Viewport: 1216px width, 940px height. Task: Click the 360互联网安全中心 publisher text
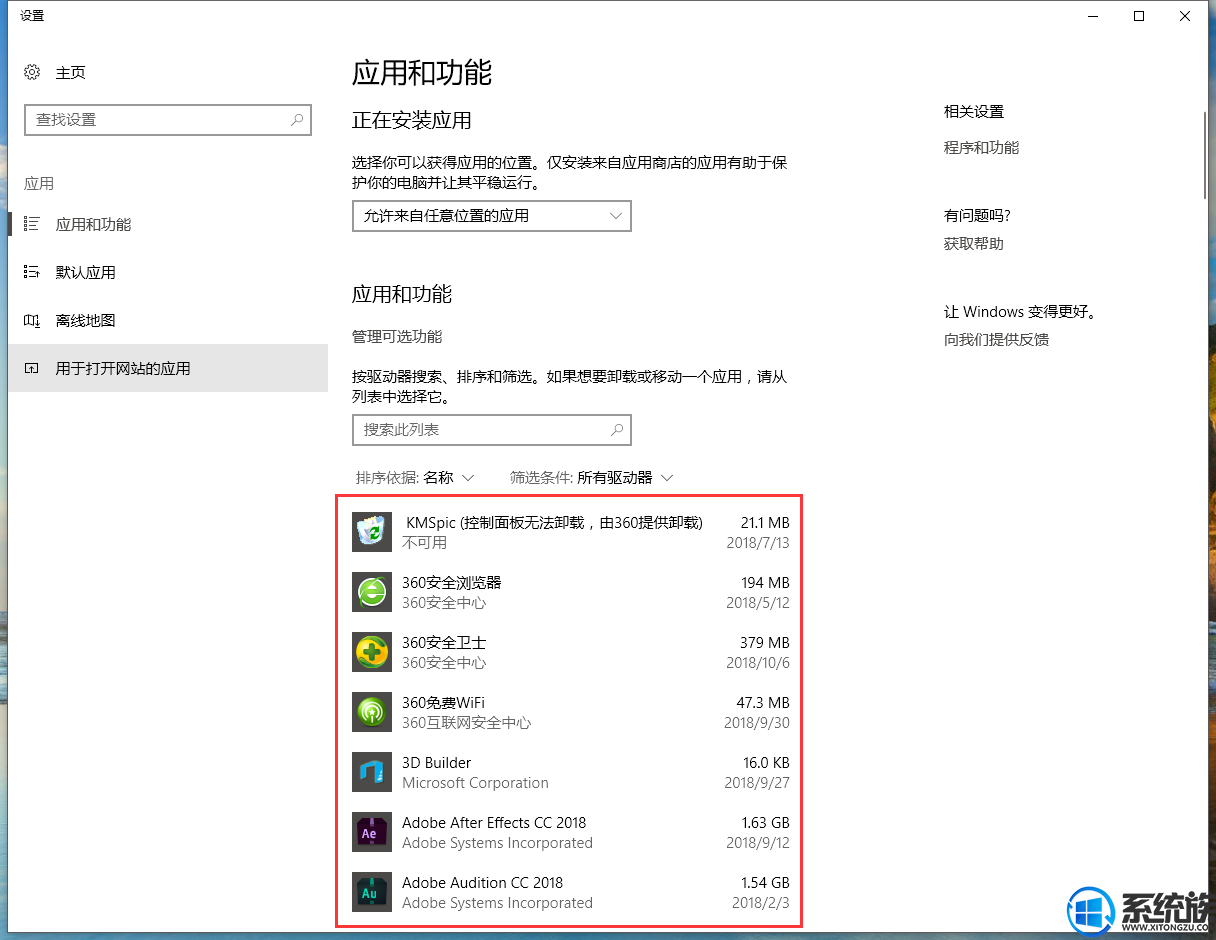pyautogui.click(x=467, y=723)
